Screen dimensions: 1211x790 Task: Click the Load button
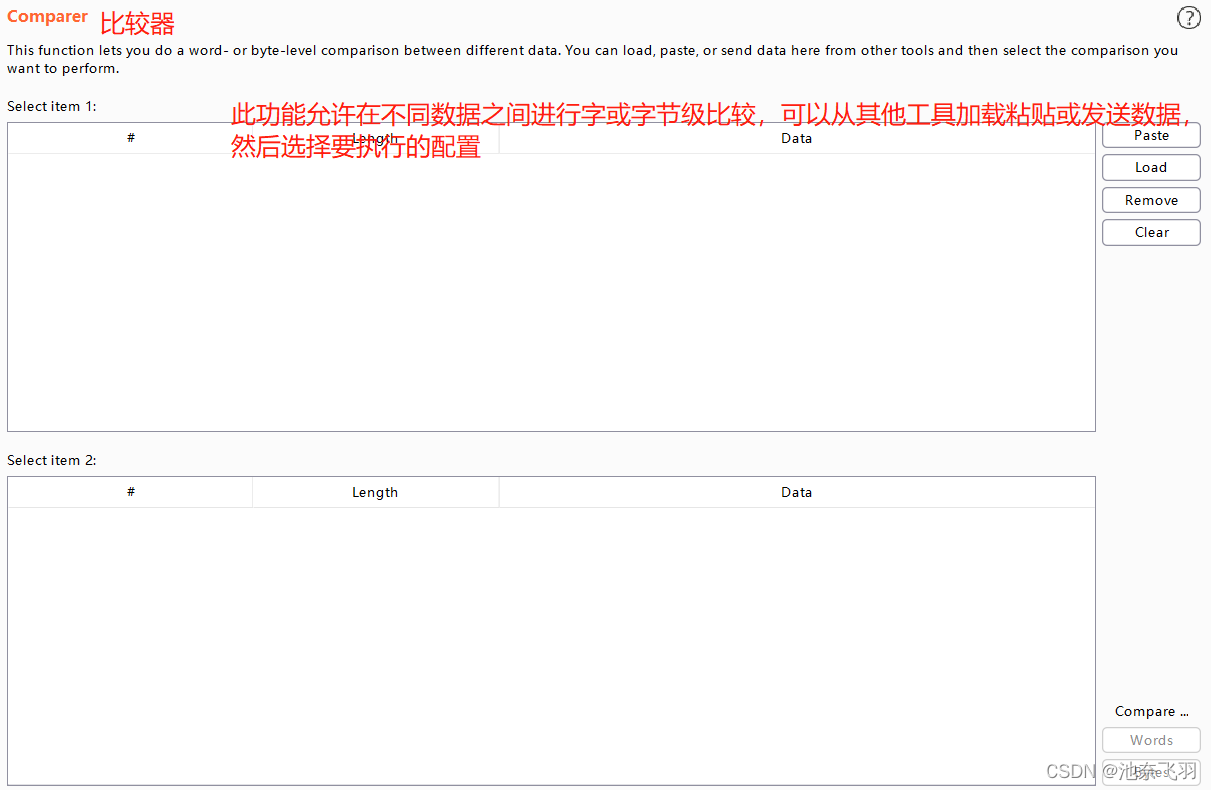pos(1151,167)
